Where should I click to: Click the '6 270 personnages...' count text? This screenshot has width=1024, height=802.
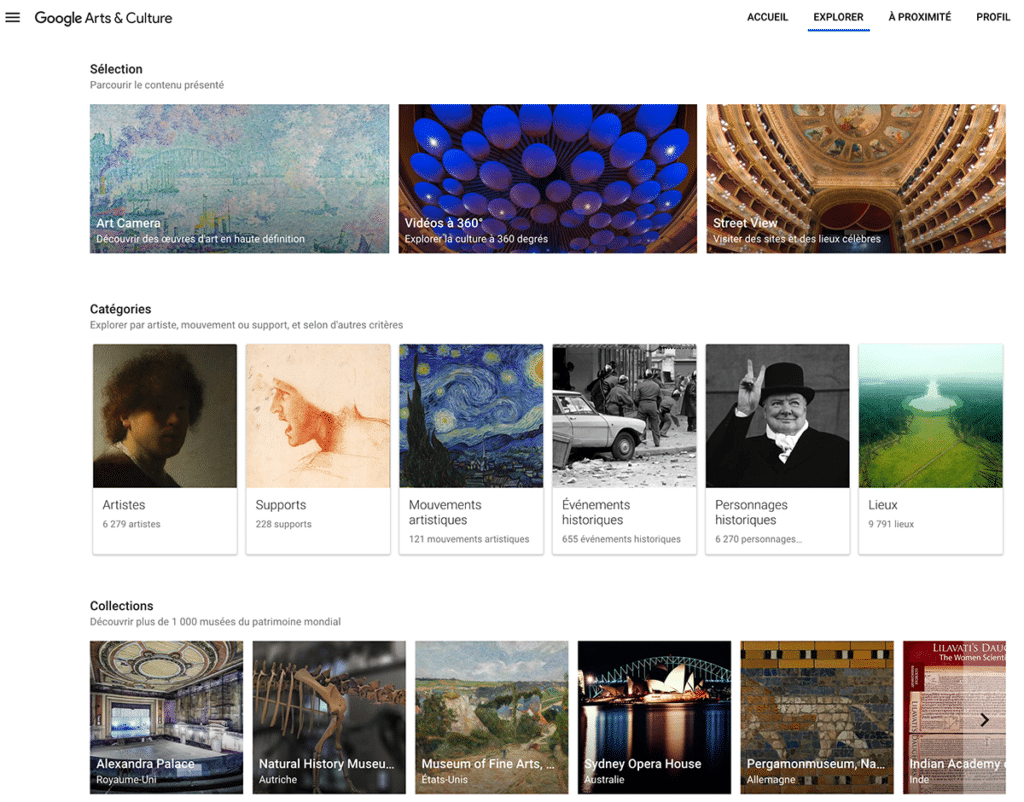click(x=758, y=539)
